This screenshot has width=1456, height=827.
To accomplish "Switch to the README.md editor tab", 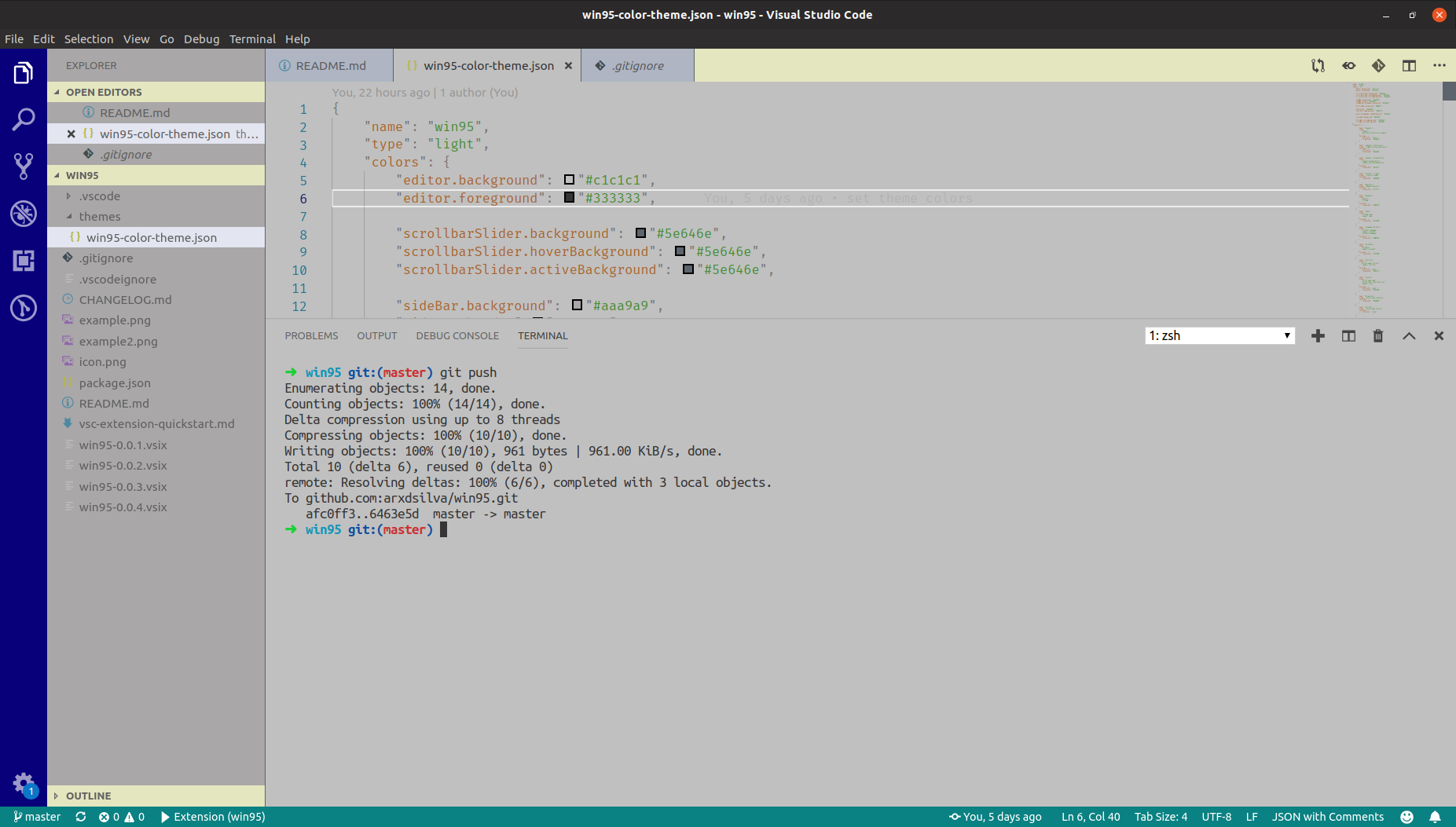I will (329, 66).
